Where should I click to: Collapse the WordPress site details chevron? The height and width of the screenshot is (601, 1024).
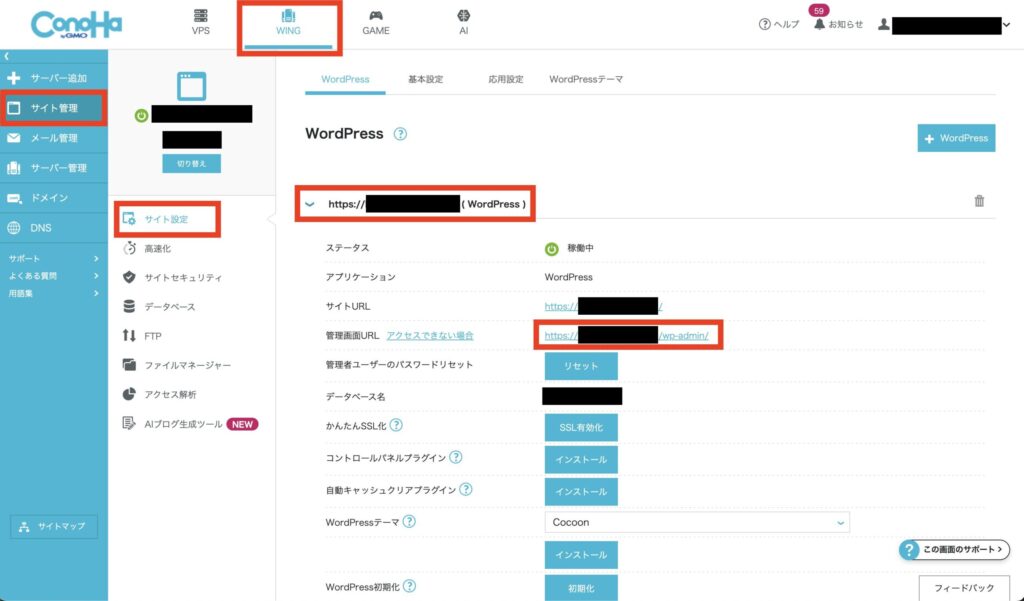[x=310, y=204]
